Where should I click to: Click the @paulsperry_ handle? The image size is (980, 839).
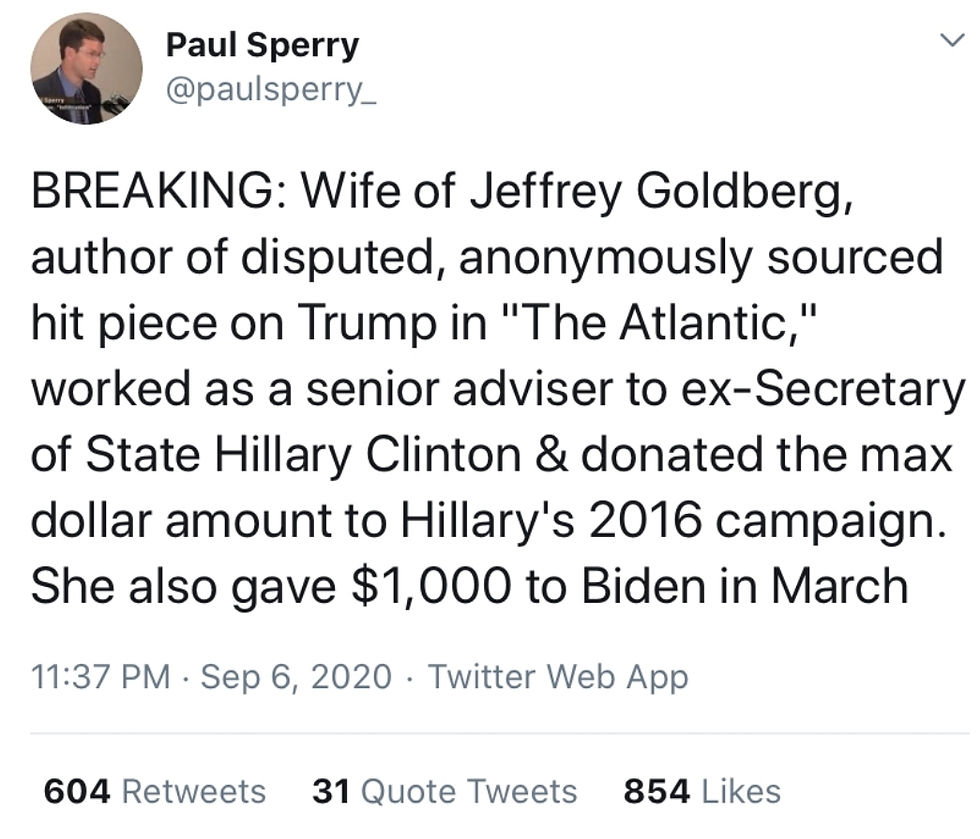point(269,93)
